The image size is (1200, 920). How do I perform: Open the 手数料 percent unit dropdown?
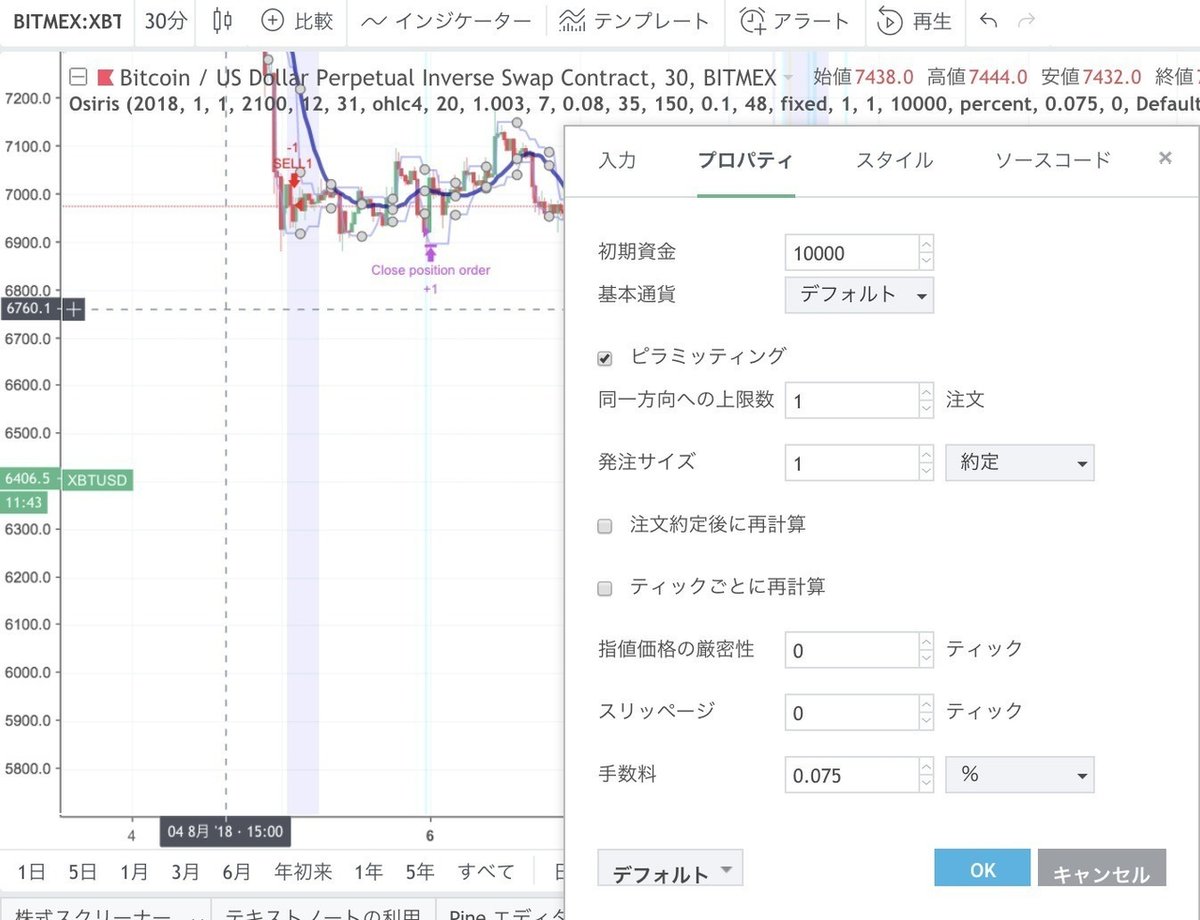point(1019,774)
